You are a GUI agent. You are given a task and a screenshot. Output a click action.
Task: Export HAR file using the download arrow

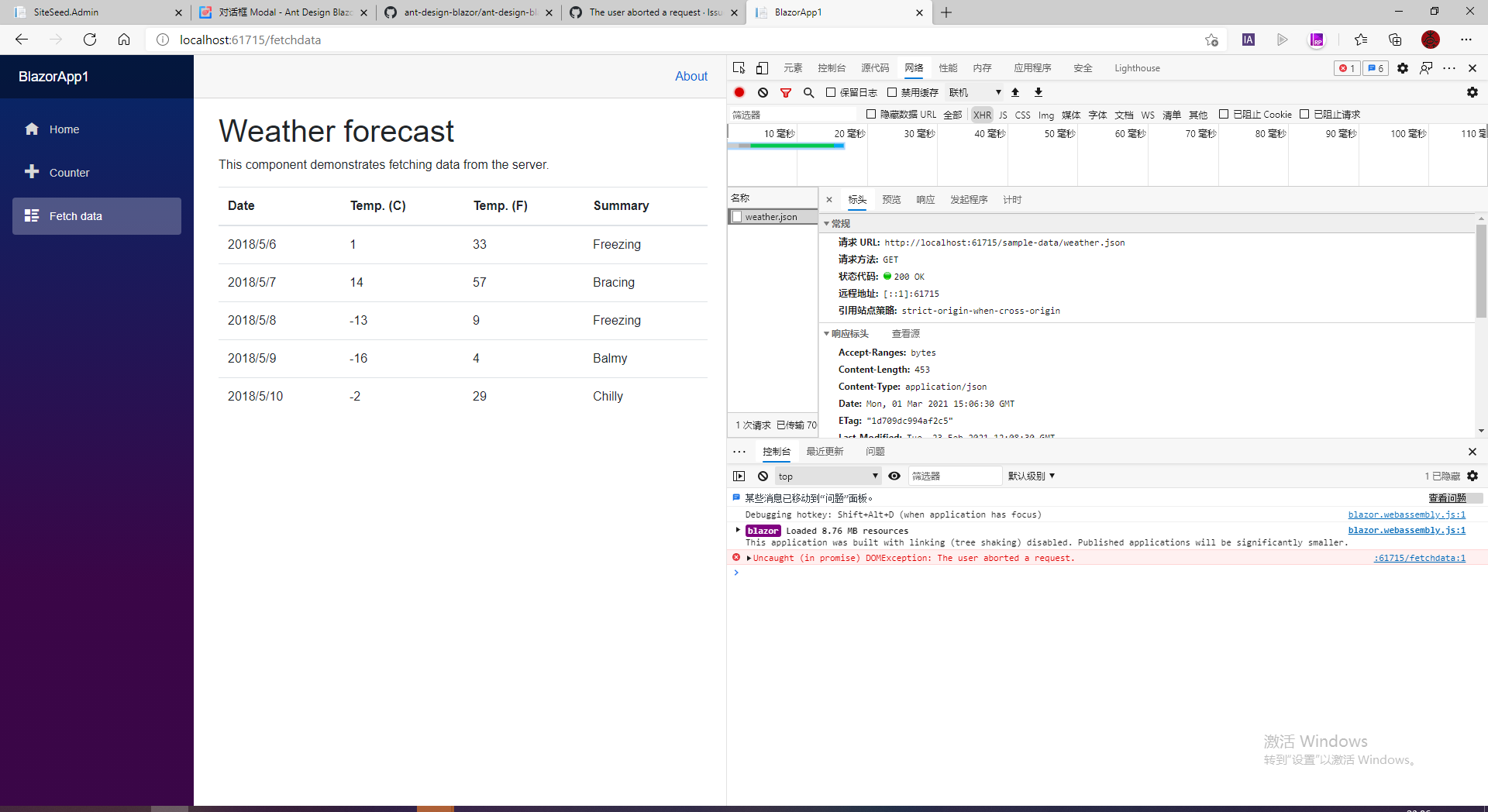tap(1038, 92)
